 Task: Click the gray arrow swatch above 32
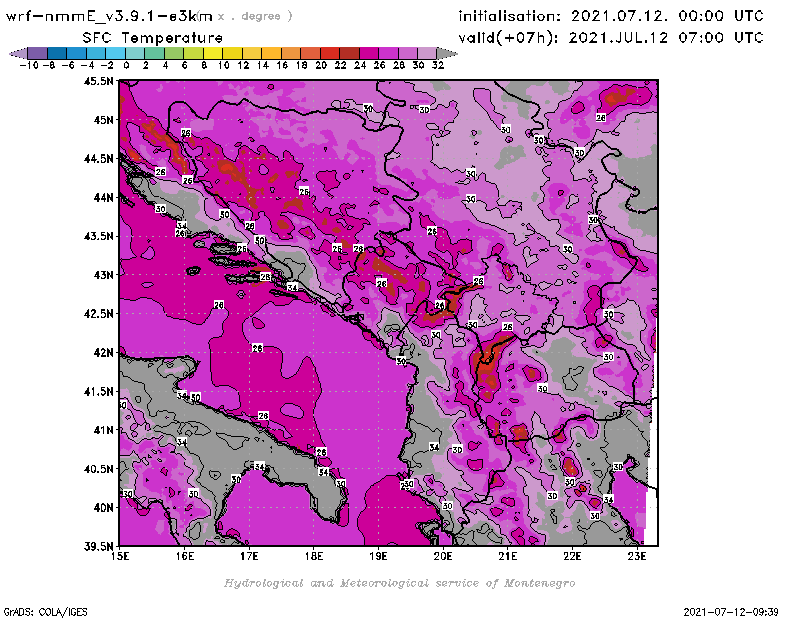(447, 53)
